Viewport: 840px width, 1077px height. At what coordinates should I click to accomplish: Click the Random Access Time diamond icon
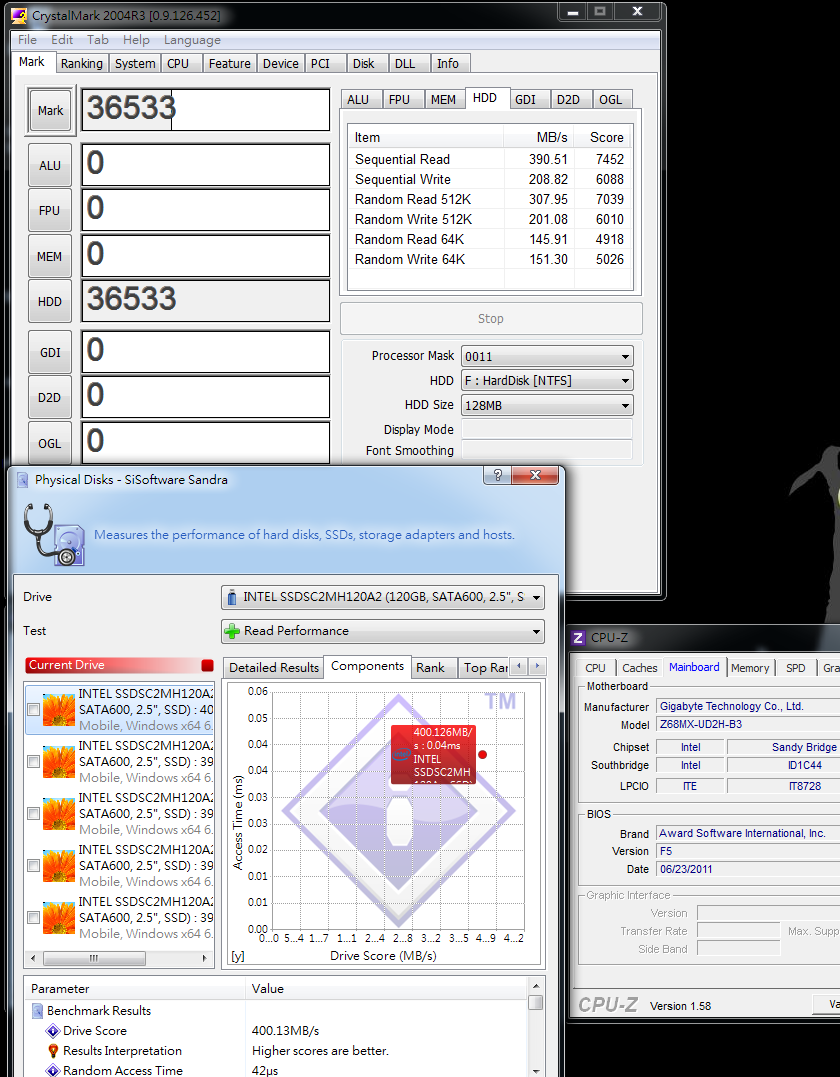click(53, 1070)
